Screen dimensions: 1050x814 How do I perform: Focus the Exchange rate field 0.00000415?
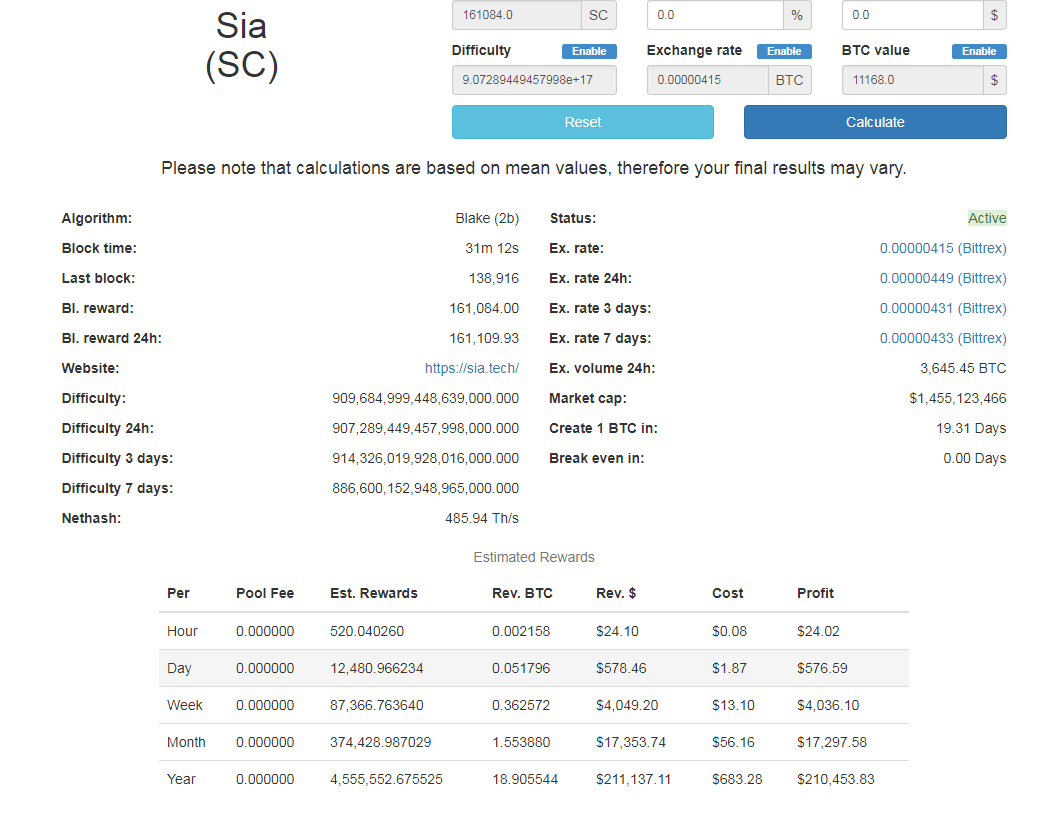(x=707, y=80)
